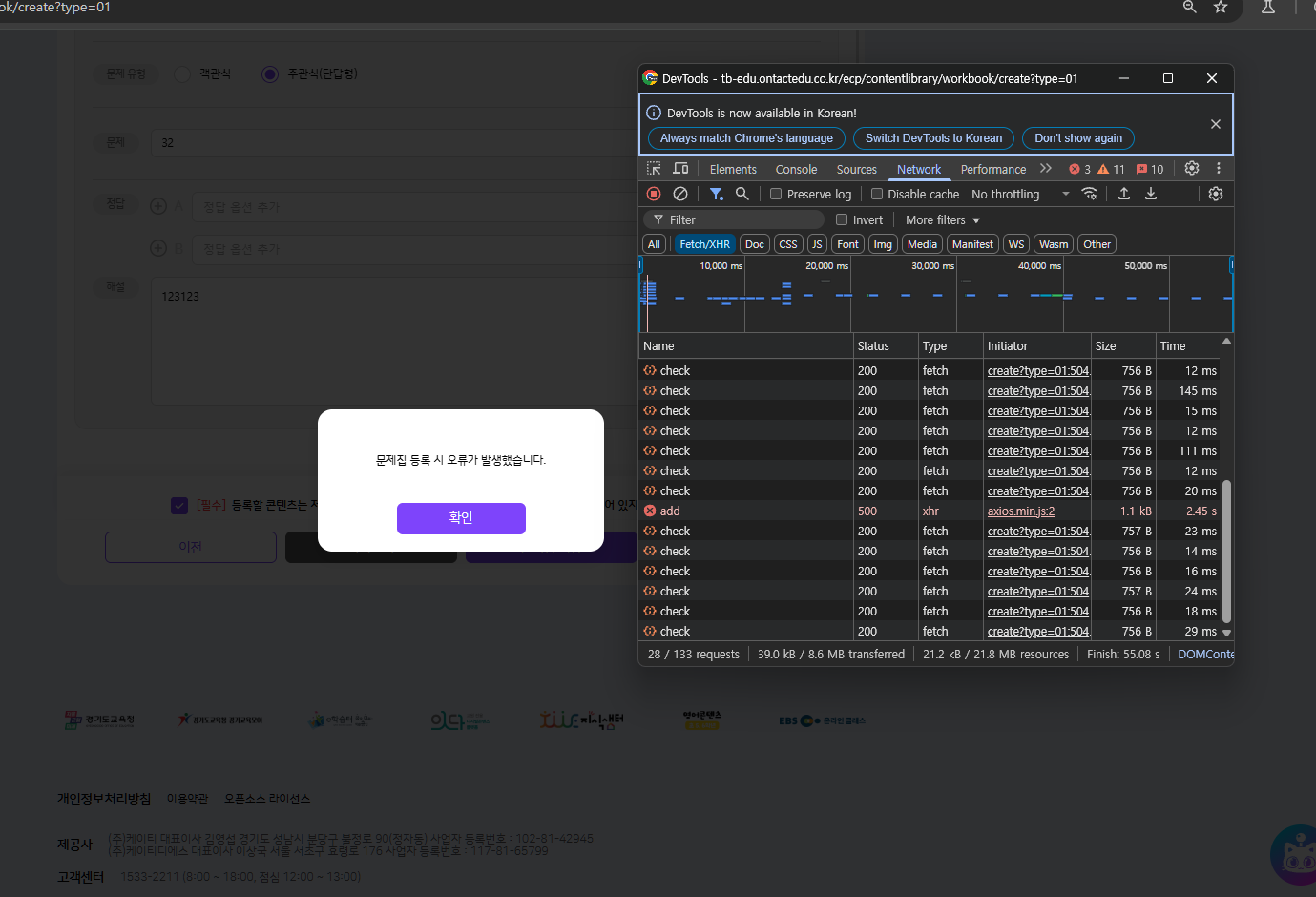Open network conditions Wi-Fi icon
This screenshot has height=897, width=1316.
[1089, 194]
